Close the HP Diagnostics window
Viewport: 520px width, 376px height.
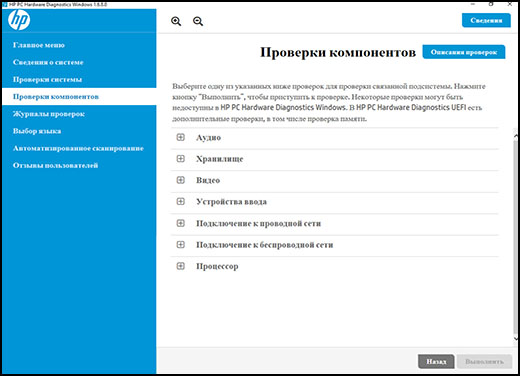click(510, 4)
